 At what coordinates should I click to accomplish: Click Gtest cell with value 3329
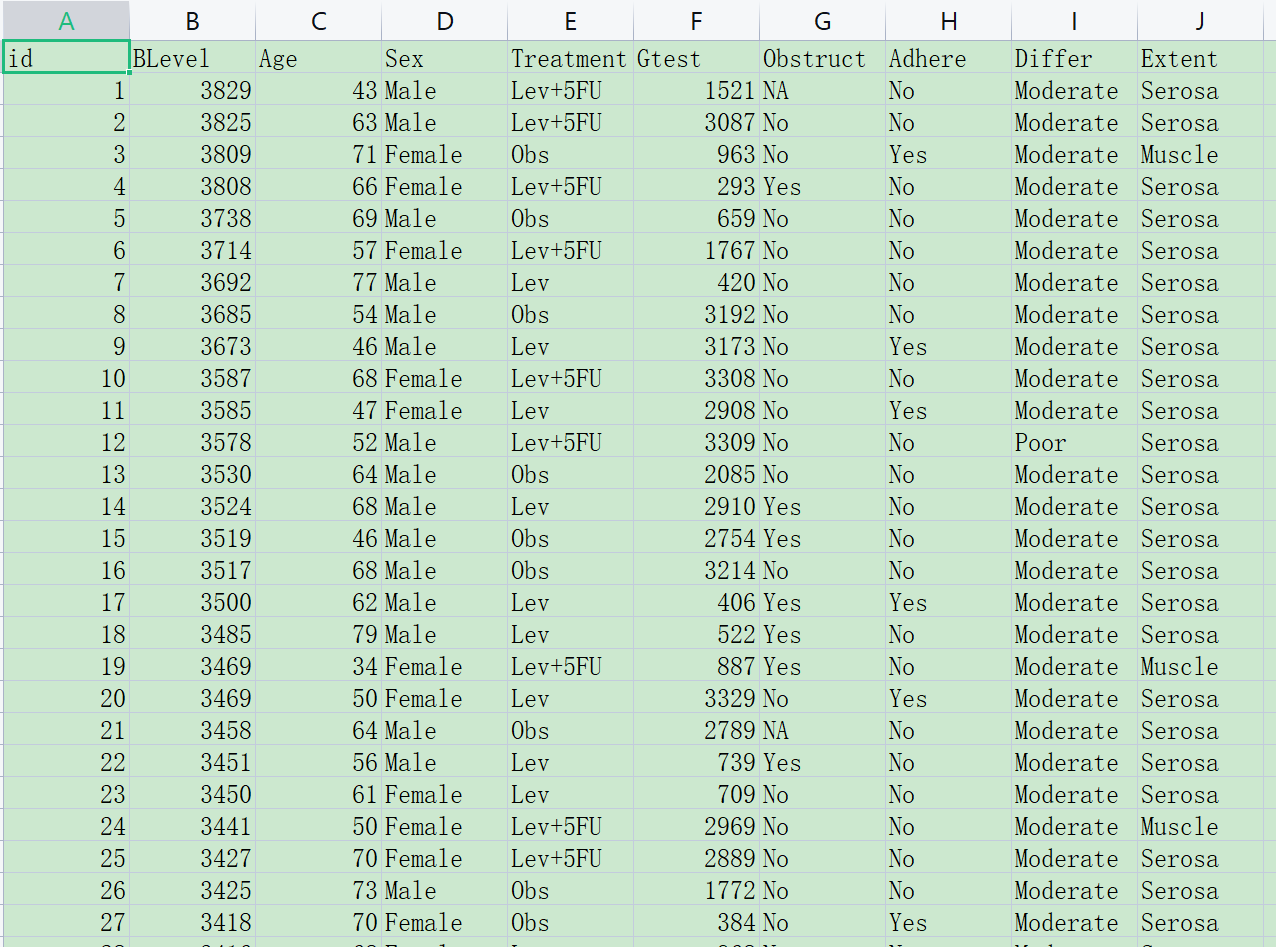[696, 699]
